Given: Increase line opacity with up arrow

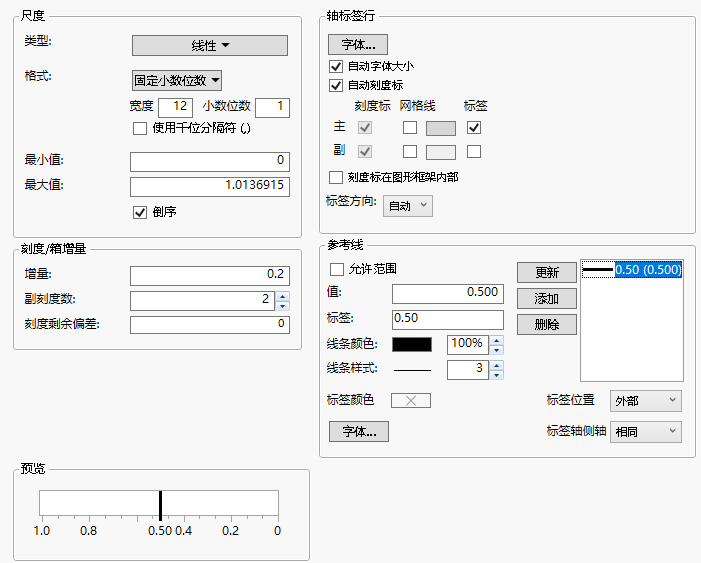Looking at the screenshot, I should [x=496, y=340].
